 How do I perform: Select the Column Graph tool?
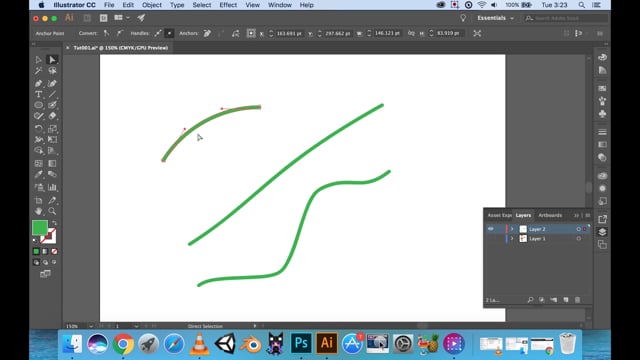click(52, 187)
